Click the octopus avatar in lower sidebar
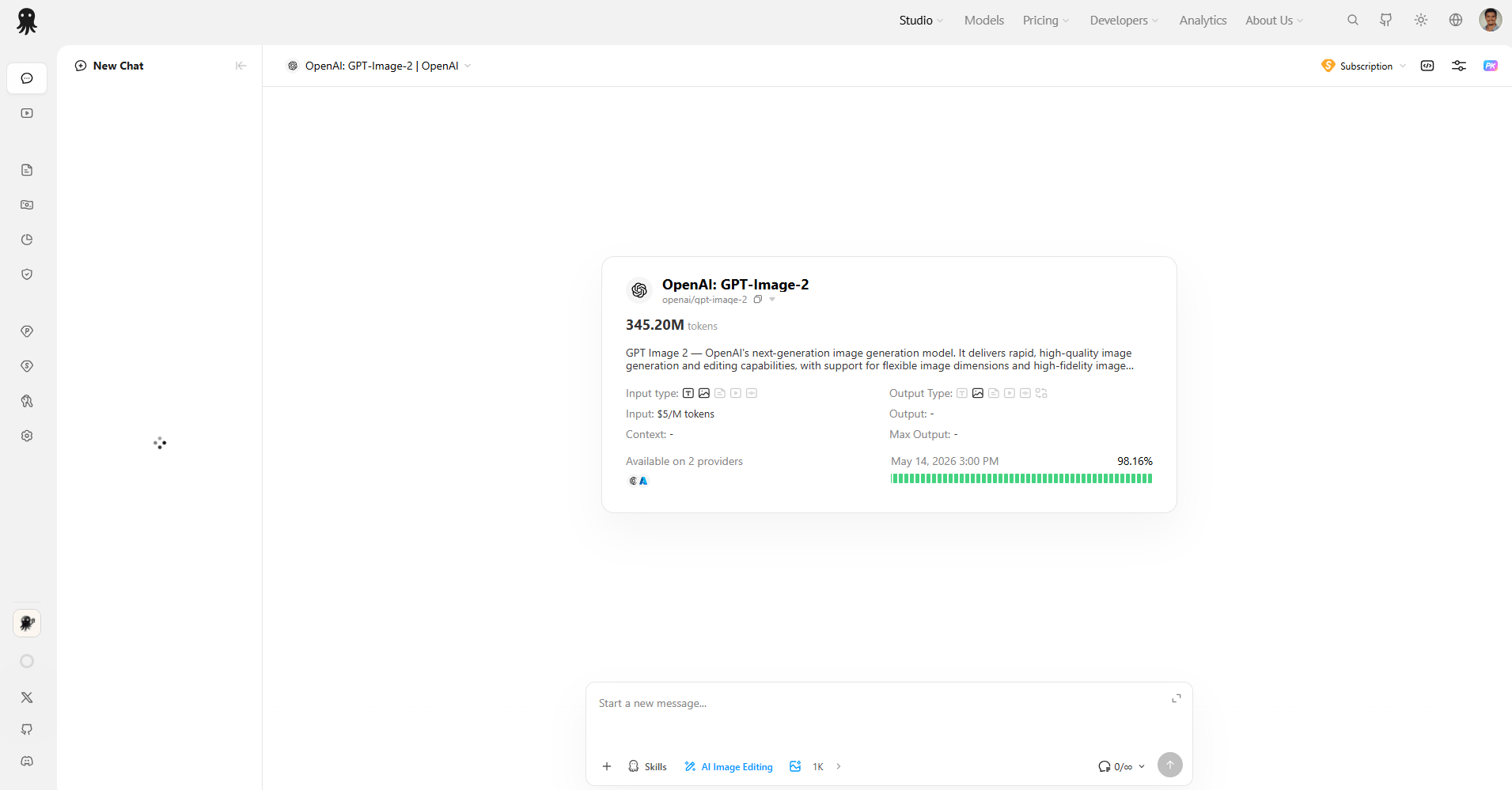Image resolution: width=1512 pixels, height=790 pixels. tap(27, 623)
